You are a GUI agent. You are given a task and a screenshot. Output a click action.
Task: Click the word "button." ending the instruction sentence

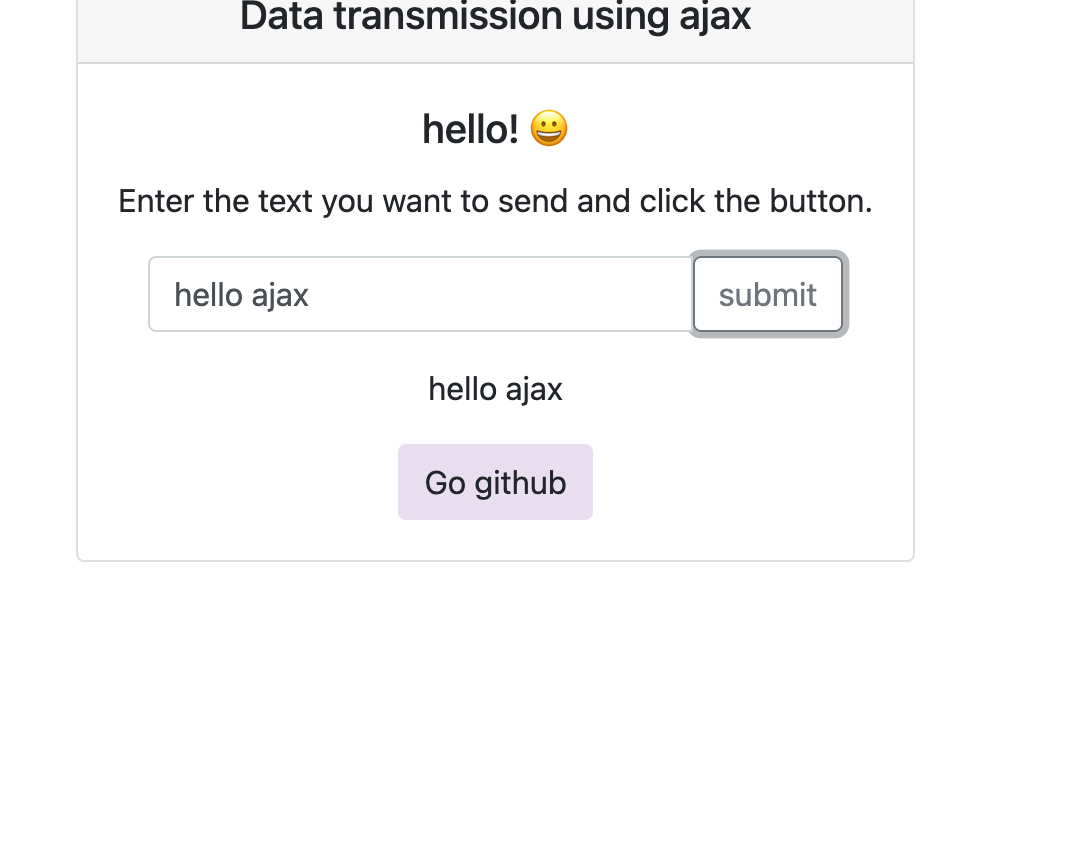pos(821,202)
